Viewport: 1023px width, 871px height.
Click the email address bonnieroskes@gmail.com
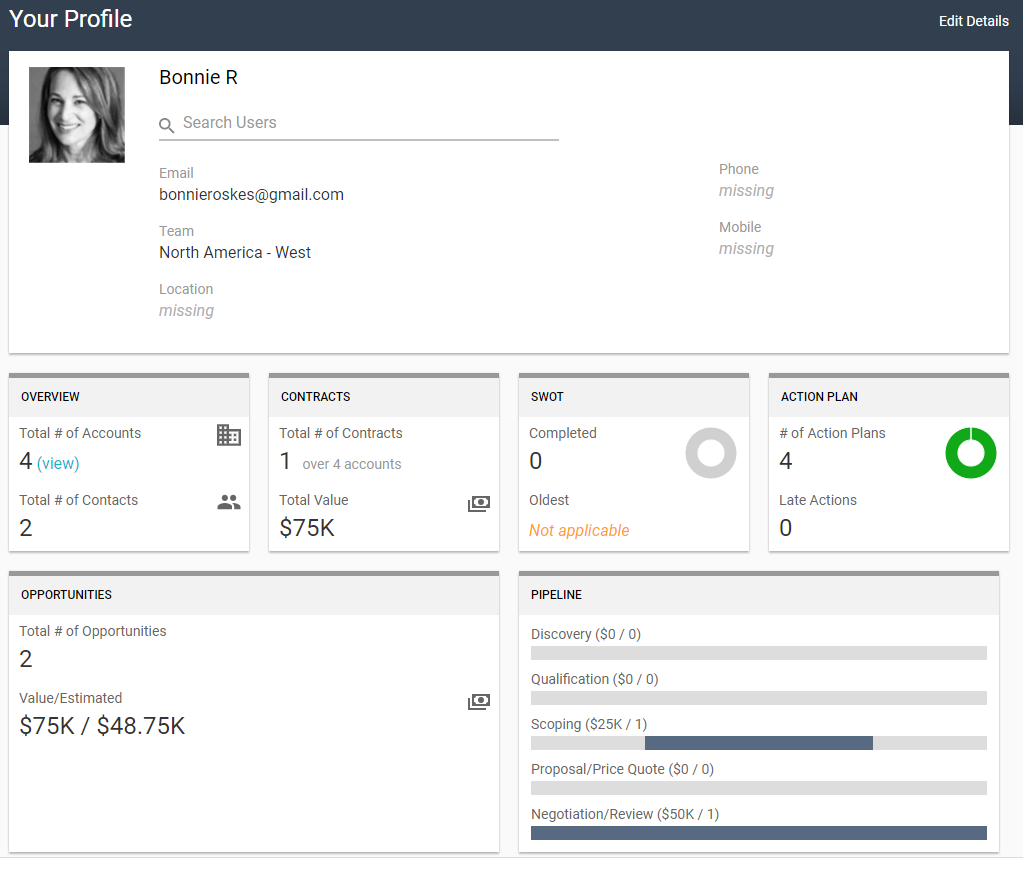(x=251, y=195)
